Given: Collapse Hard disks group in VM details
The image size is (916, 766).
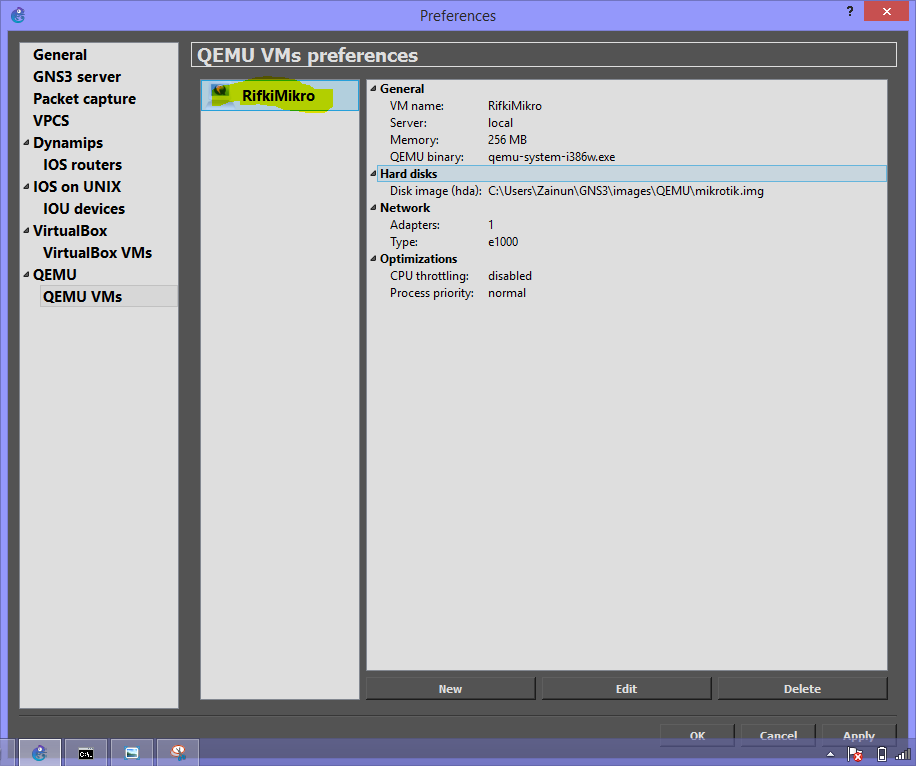Looking at the screenshot, I should pyautogui.click(x=373, y=174).
